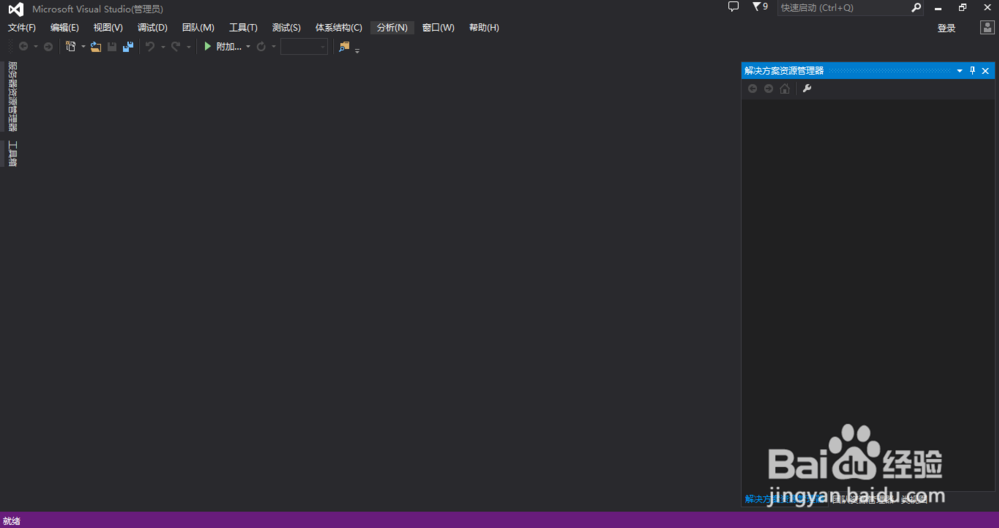Close the Solution Explorer panel
The width and height of the screenshot is (999, 528).
(985, 71)
